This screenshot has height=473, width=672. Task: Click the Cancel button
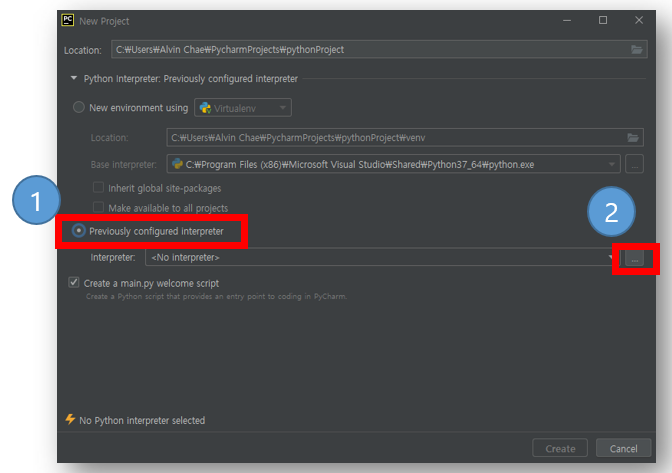click(x=624, y=449)
